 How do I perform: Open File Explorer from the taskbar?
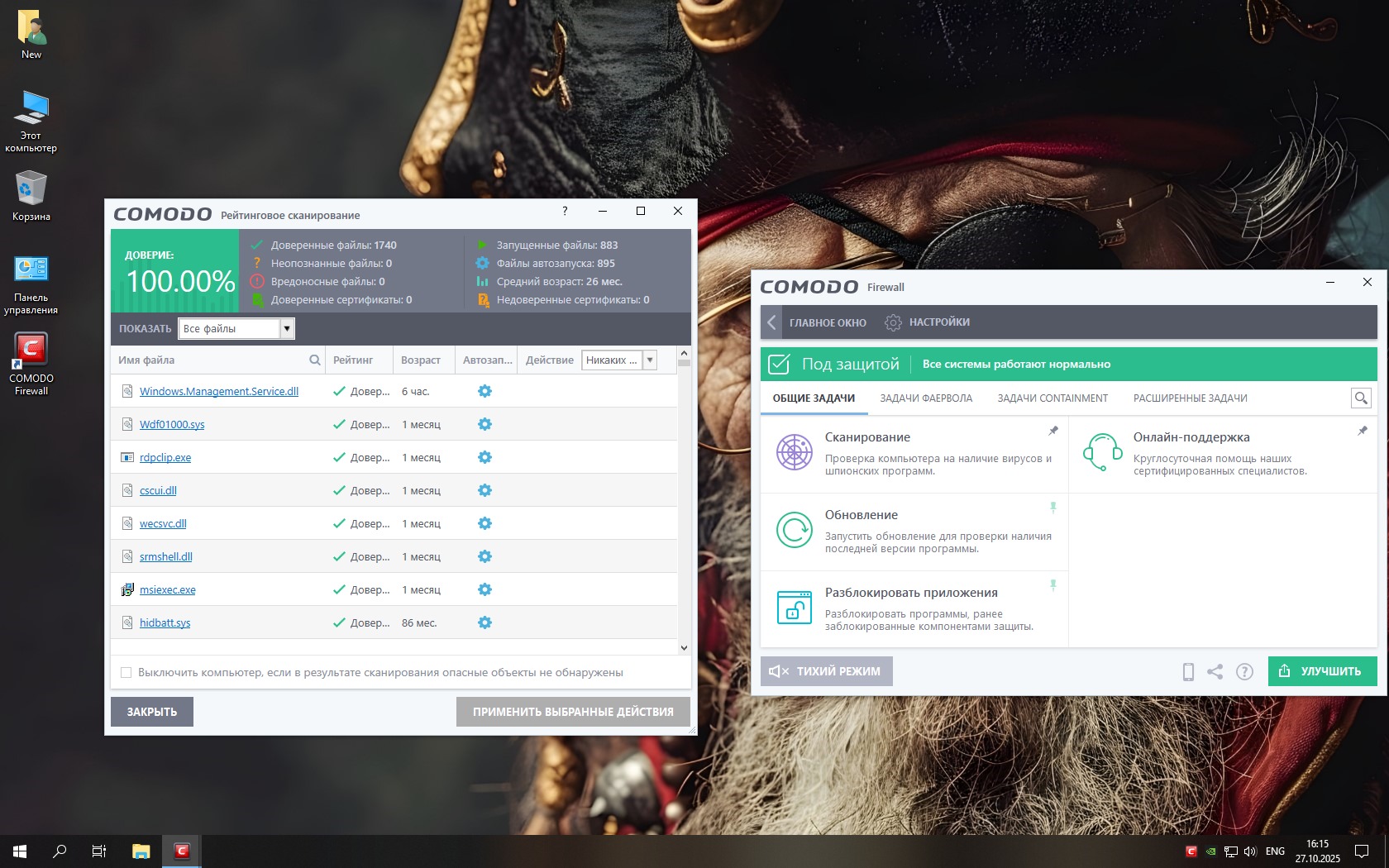[x=141, y=851]
